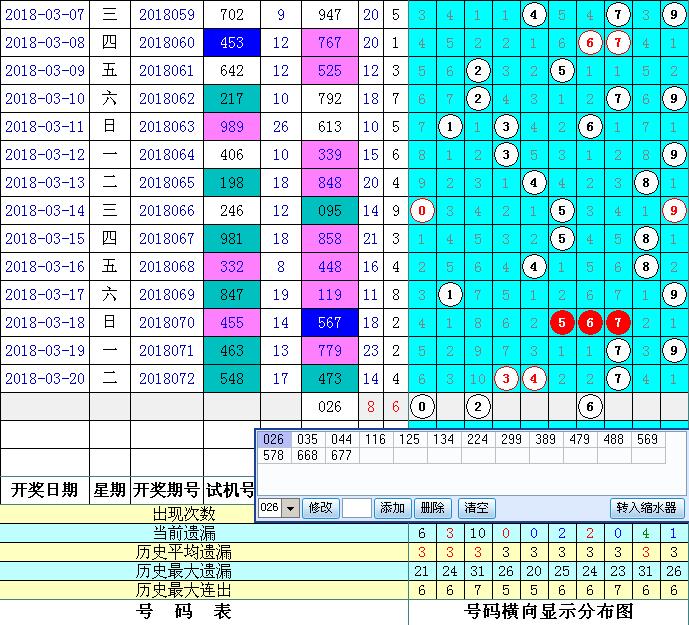Screen dimensions: 689x625
Task: Choose highlighted number 026 in the list
Action: click(272, 439)
